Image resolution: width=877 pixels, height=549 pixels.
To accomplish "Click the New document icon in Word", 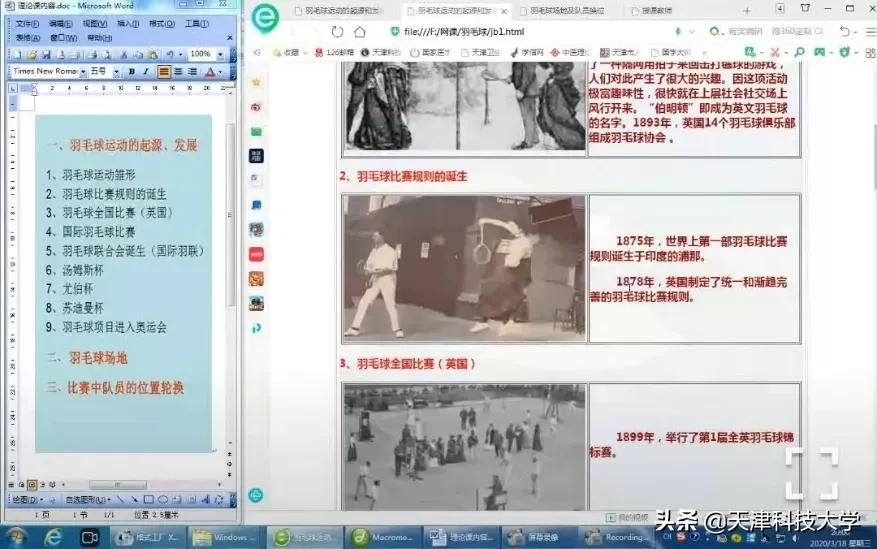I will click(x=17, y=54).
